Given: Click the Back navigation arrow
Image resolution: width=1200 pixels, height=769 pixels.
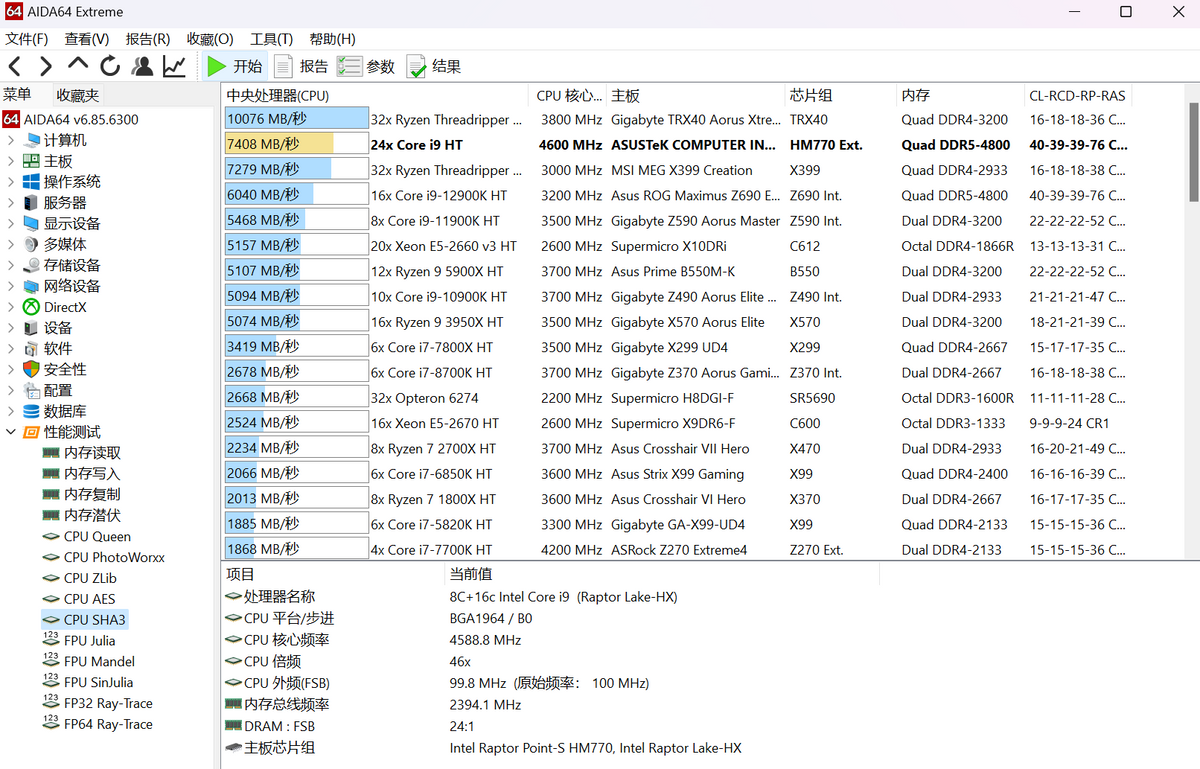Looking at the screenshot, I should pyautogui.click(x=15, y=67).
